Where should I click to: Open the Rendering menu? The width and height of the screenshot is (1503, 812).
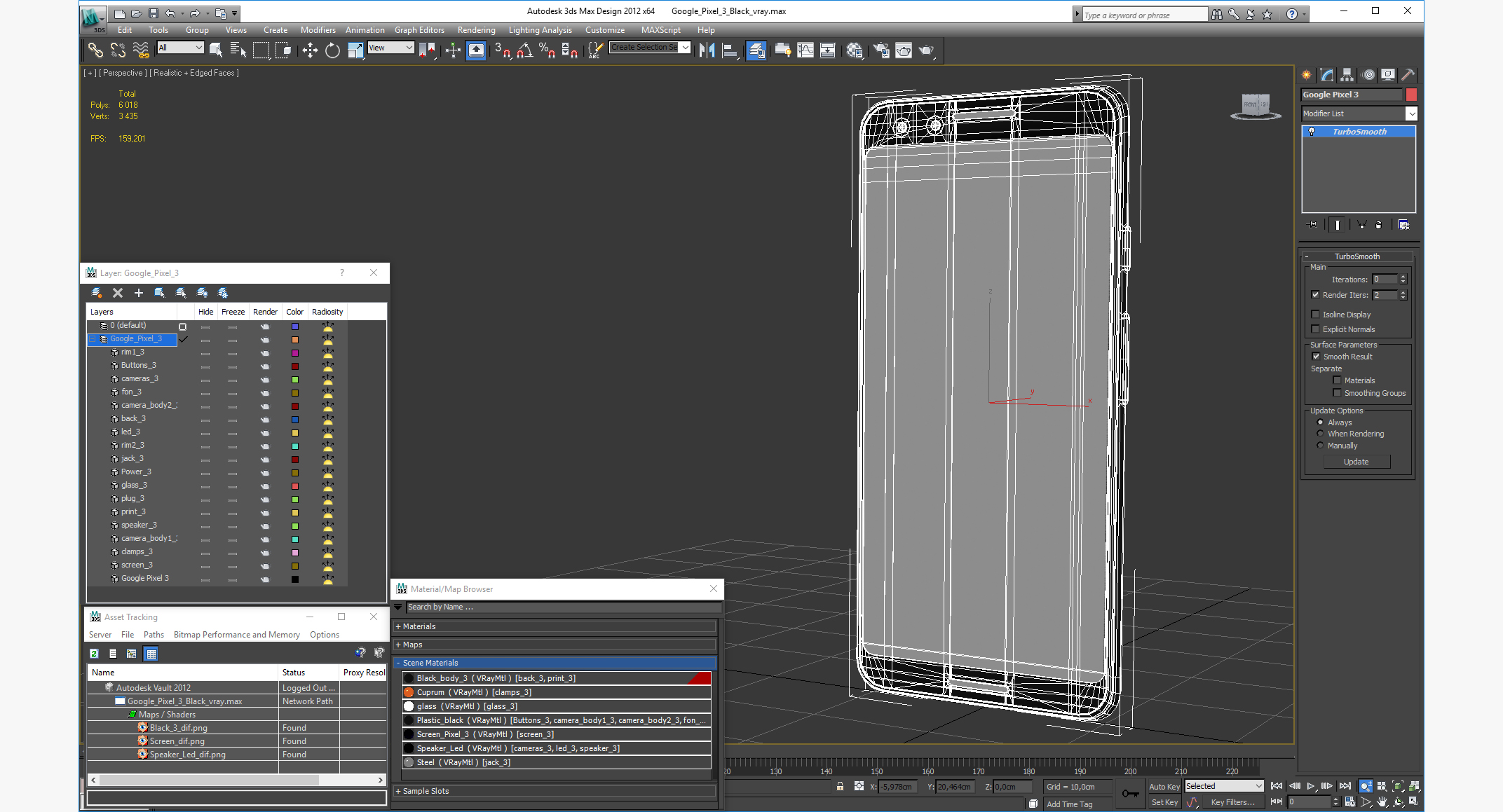pyautogui.click(x=476, y=30)
